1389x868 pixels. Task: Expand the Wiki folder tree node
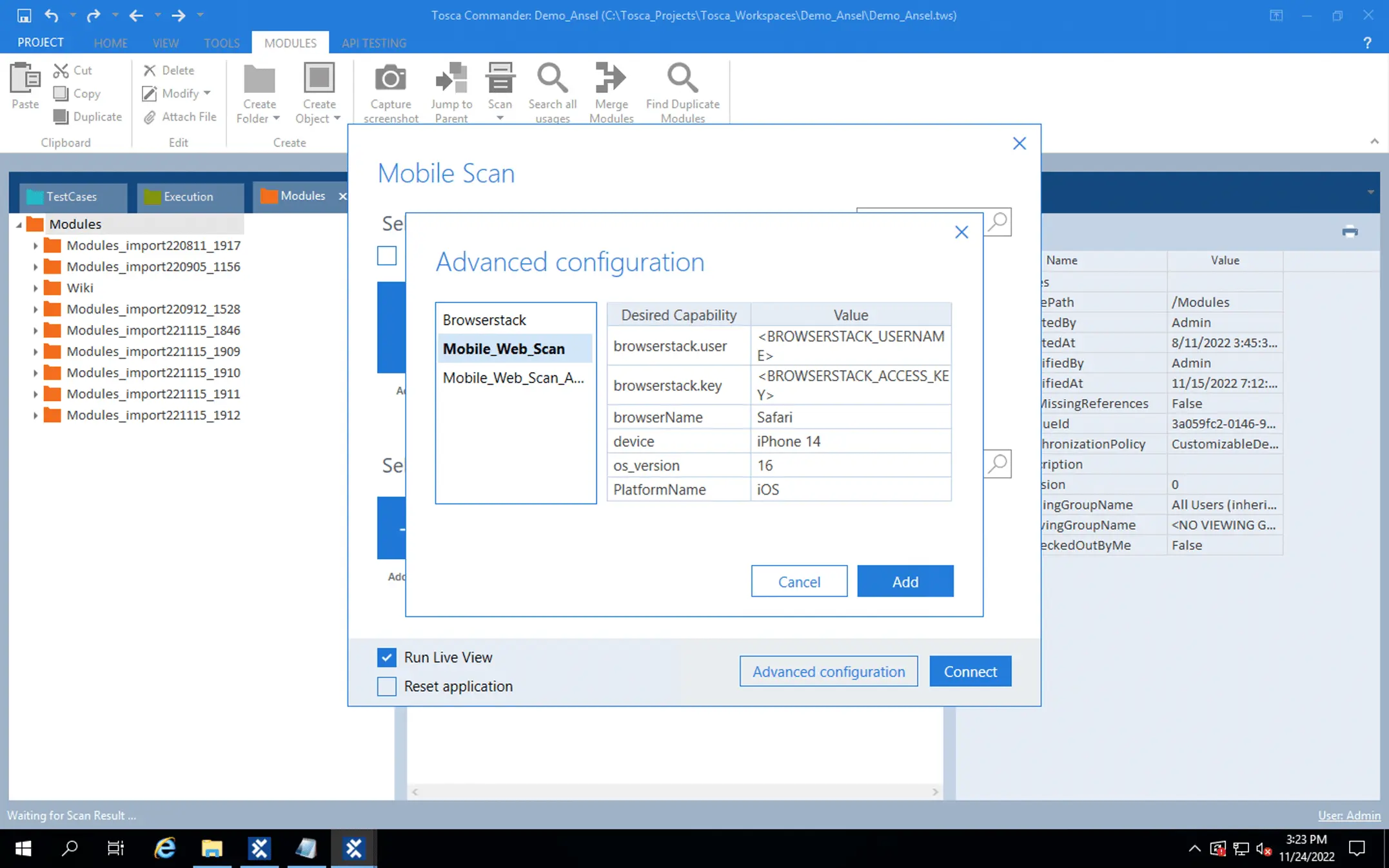[x=35, y=288]
